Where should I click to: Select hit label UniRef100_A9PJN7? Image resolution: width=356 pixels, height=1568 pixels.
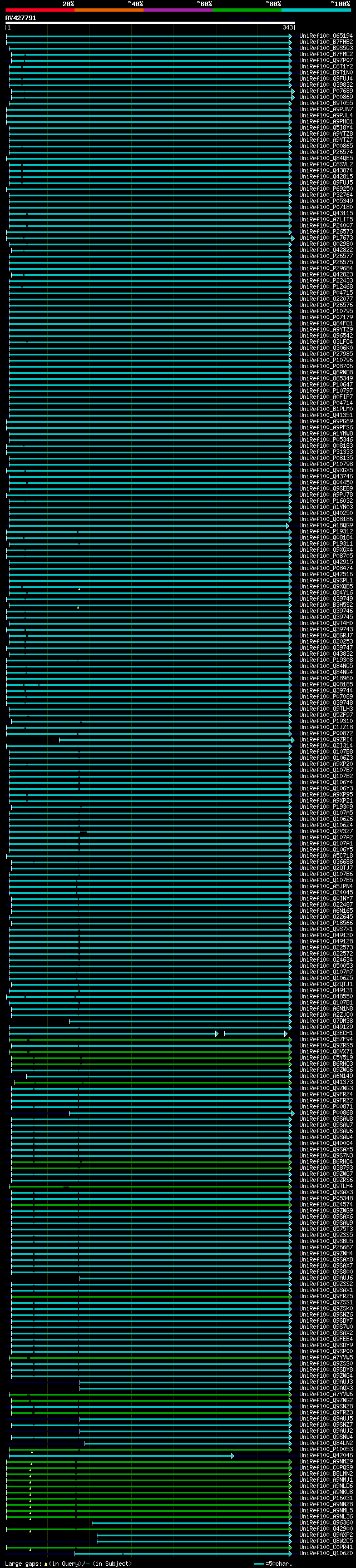click(325, 109)
